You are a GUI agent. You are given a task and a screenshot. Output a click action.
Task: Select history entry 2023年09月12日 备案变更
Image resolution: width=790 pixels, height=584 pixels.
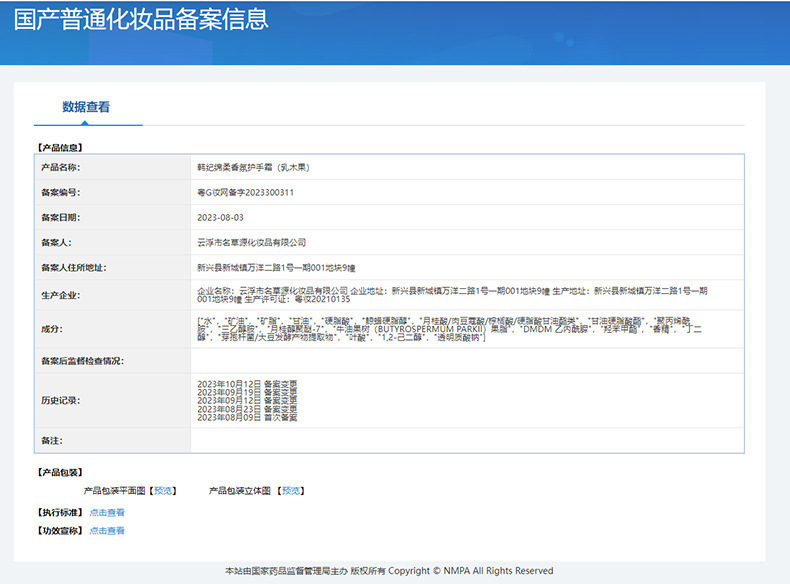click(x=247, y=401)
